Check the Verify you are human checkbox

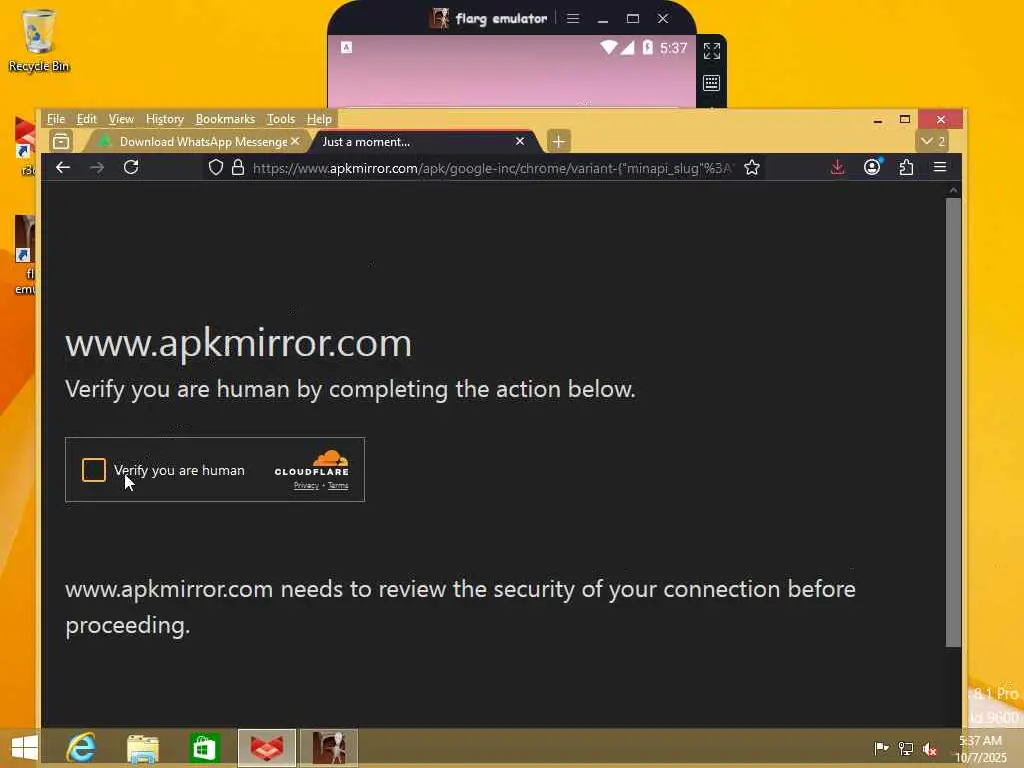[94, 470]
